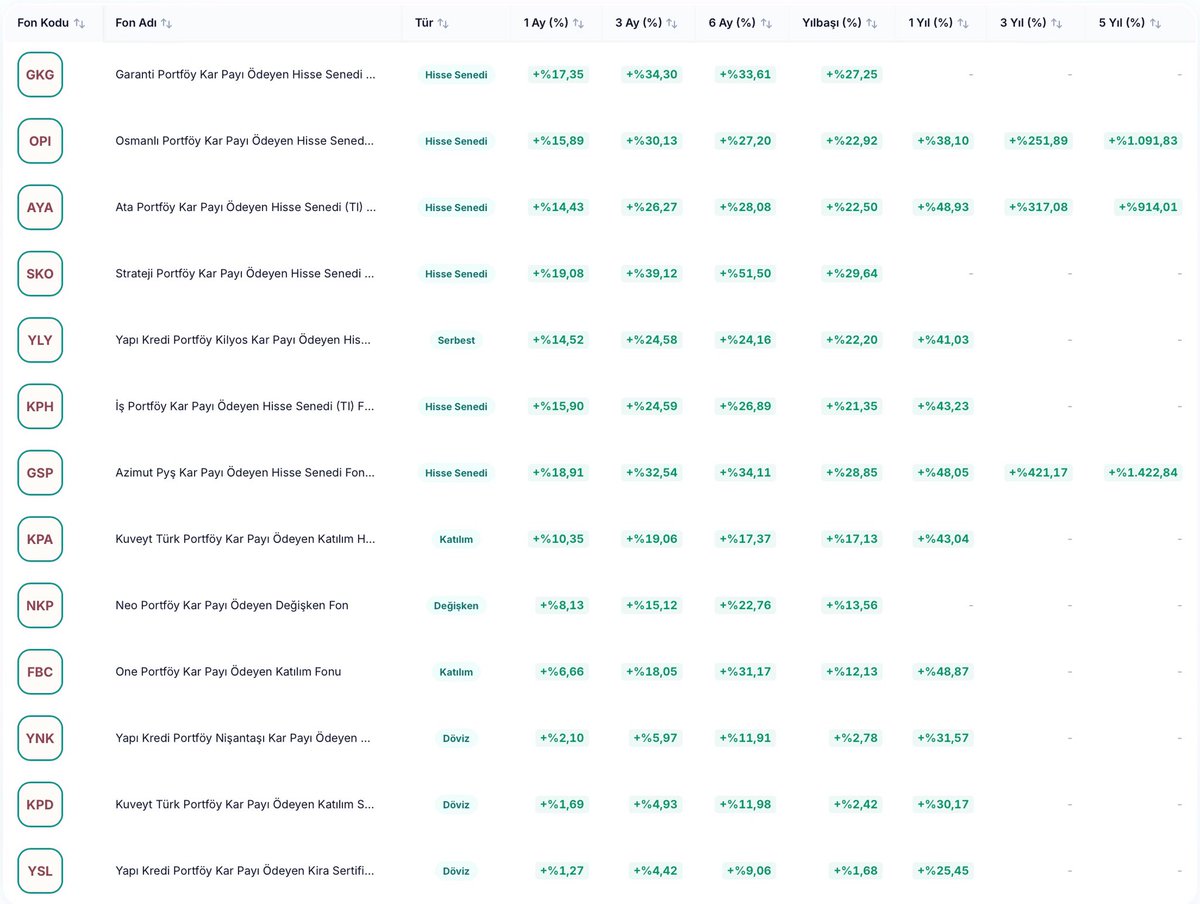Image resolution: width=1200 pixels, height=904 pixels.
Task: Click the 5 Yıl (%) column header label
Action: coord(1122,23)
